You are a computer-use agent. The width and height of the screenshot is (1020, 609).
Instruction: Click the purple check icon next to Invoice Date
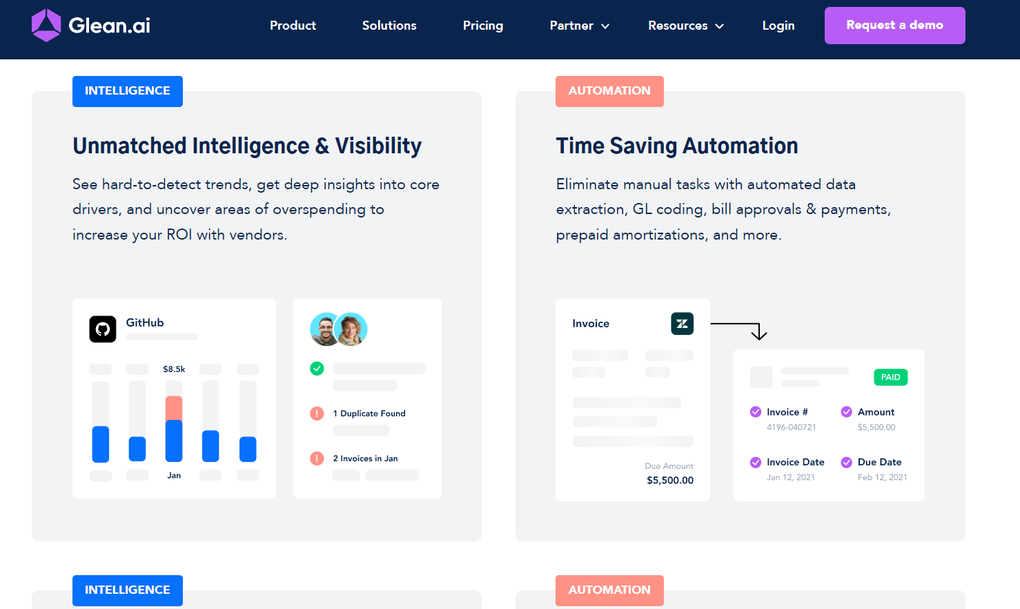[x=755, y=462]
